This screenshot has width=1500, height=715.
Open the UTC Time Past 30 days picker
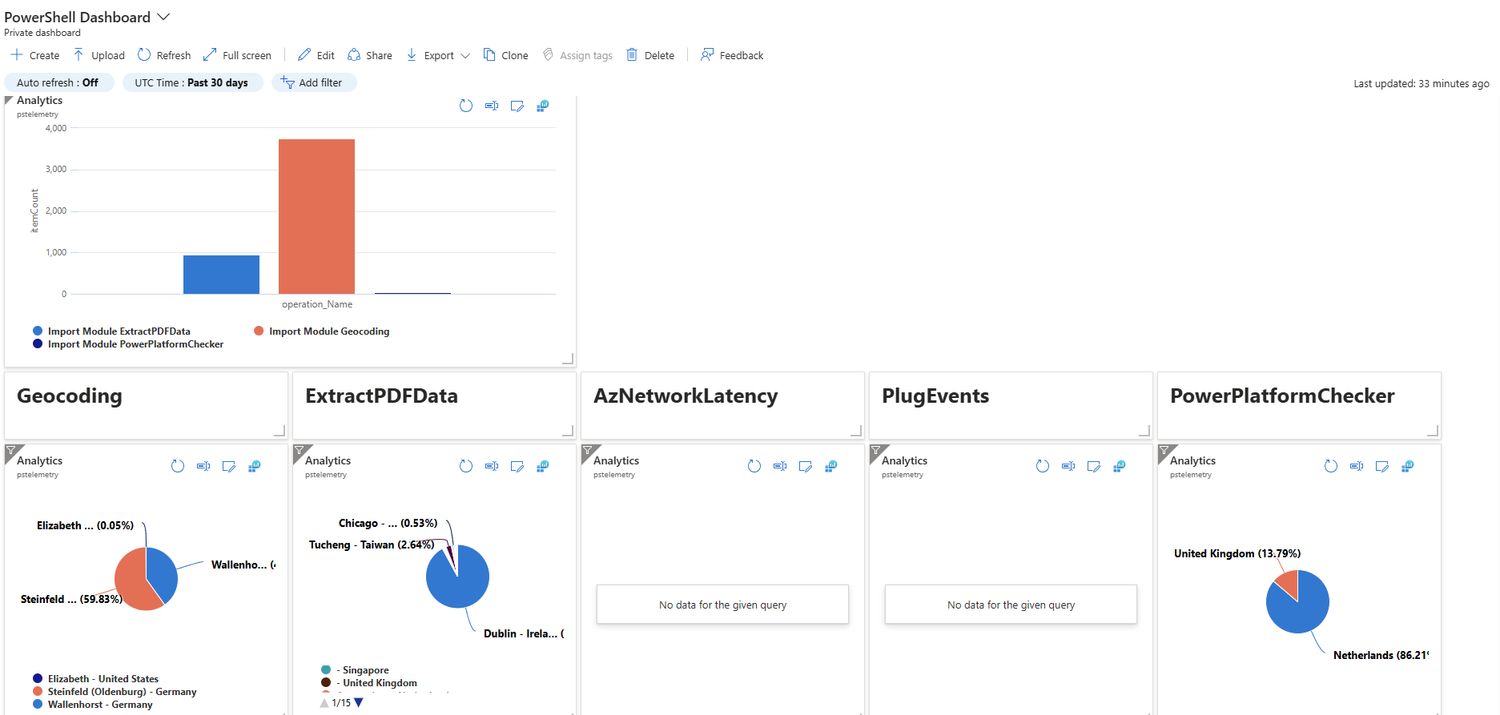pos(192,83)
